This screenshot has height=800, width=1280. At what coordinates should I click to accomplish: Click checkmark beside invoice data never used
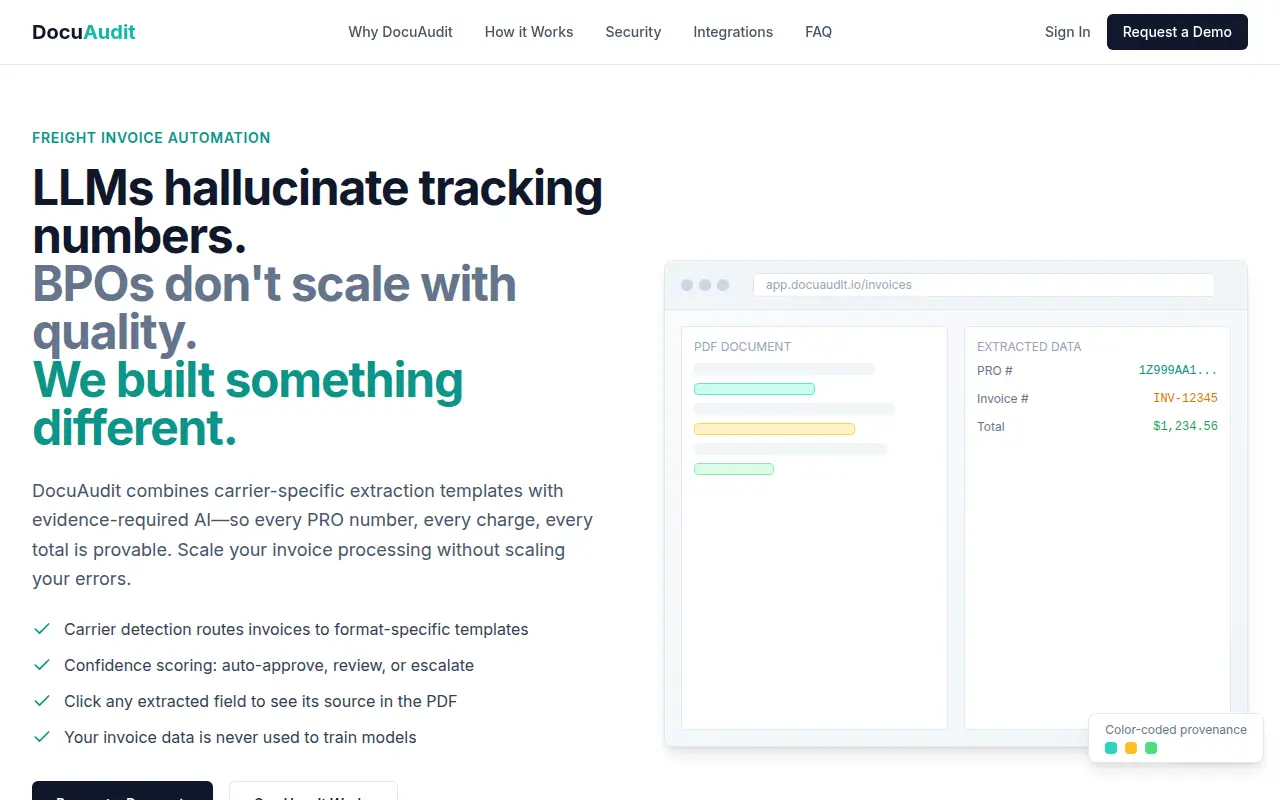42,737
